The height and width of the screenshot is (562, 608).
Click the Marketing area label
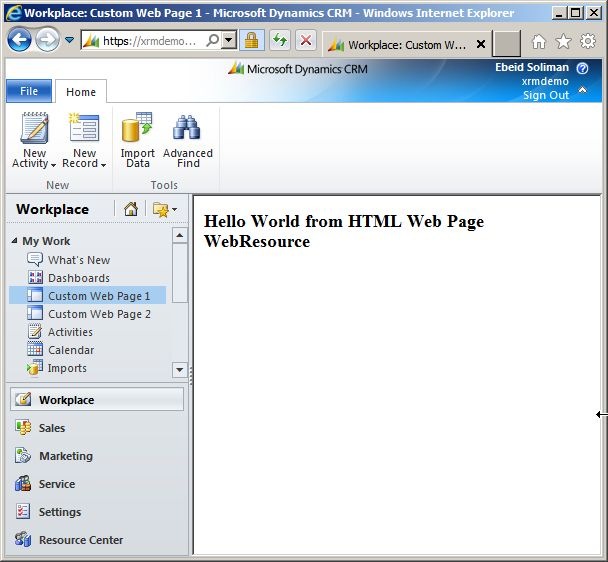66,456
